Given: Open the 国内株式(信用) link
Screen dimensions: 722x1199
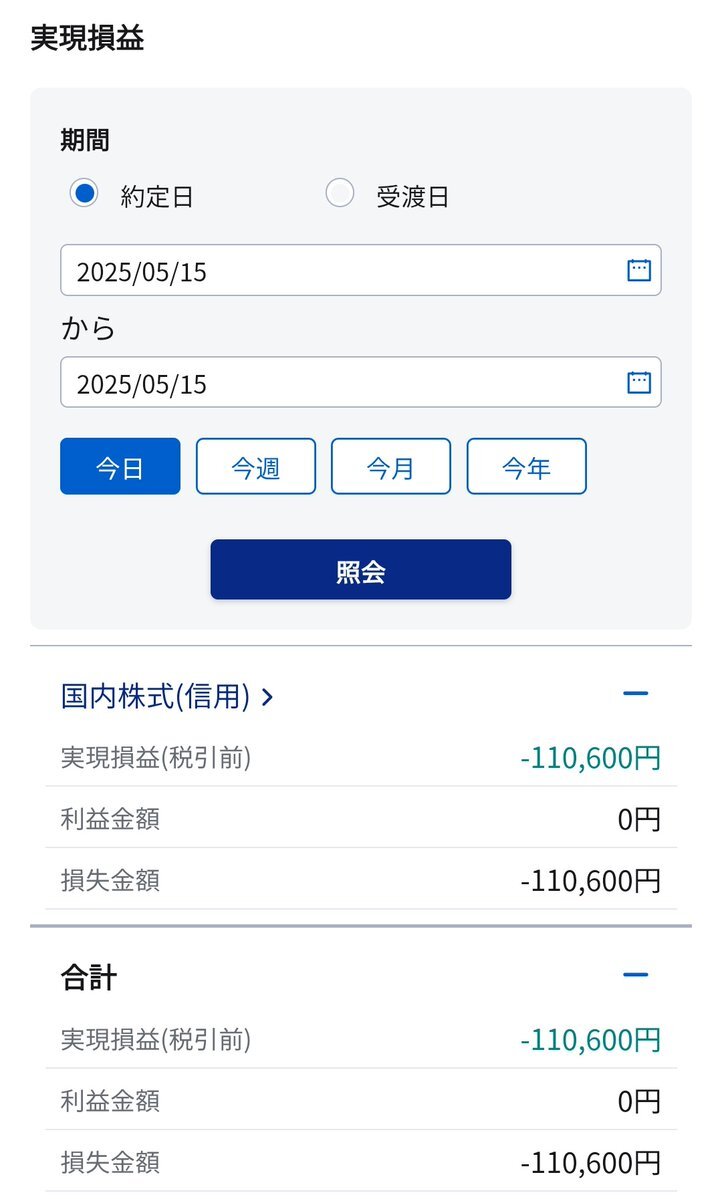Looking at the screenshot, I should point(156,697).
